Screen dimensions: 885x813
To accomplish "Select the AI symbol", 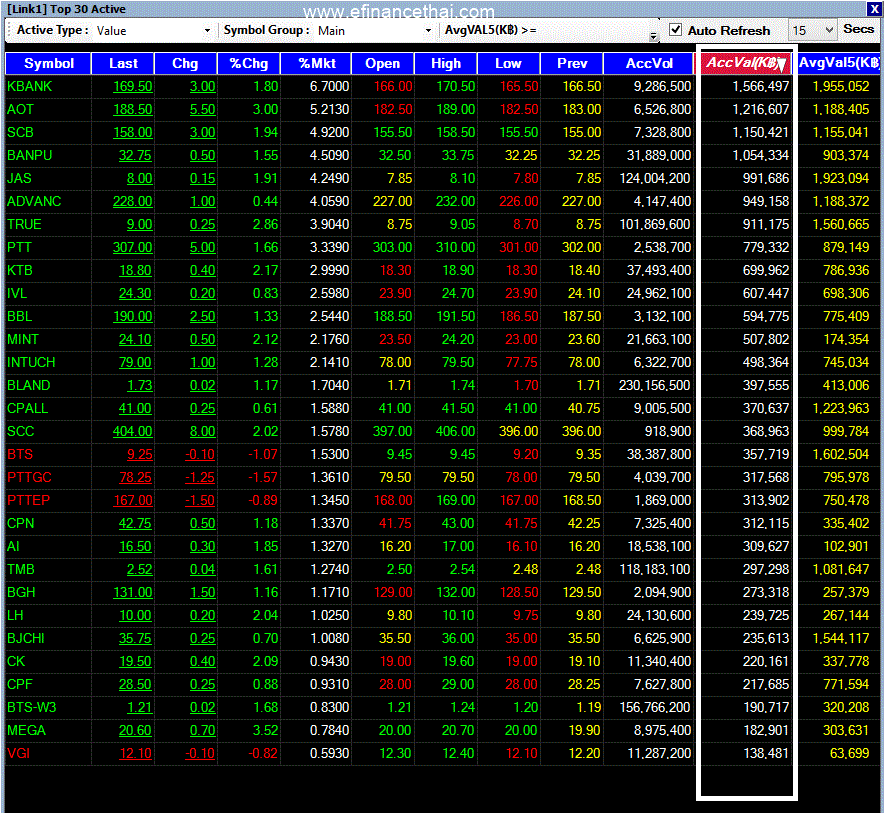I will [13, 547].
